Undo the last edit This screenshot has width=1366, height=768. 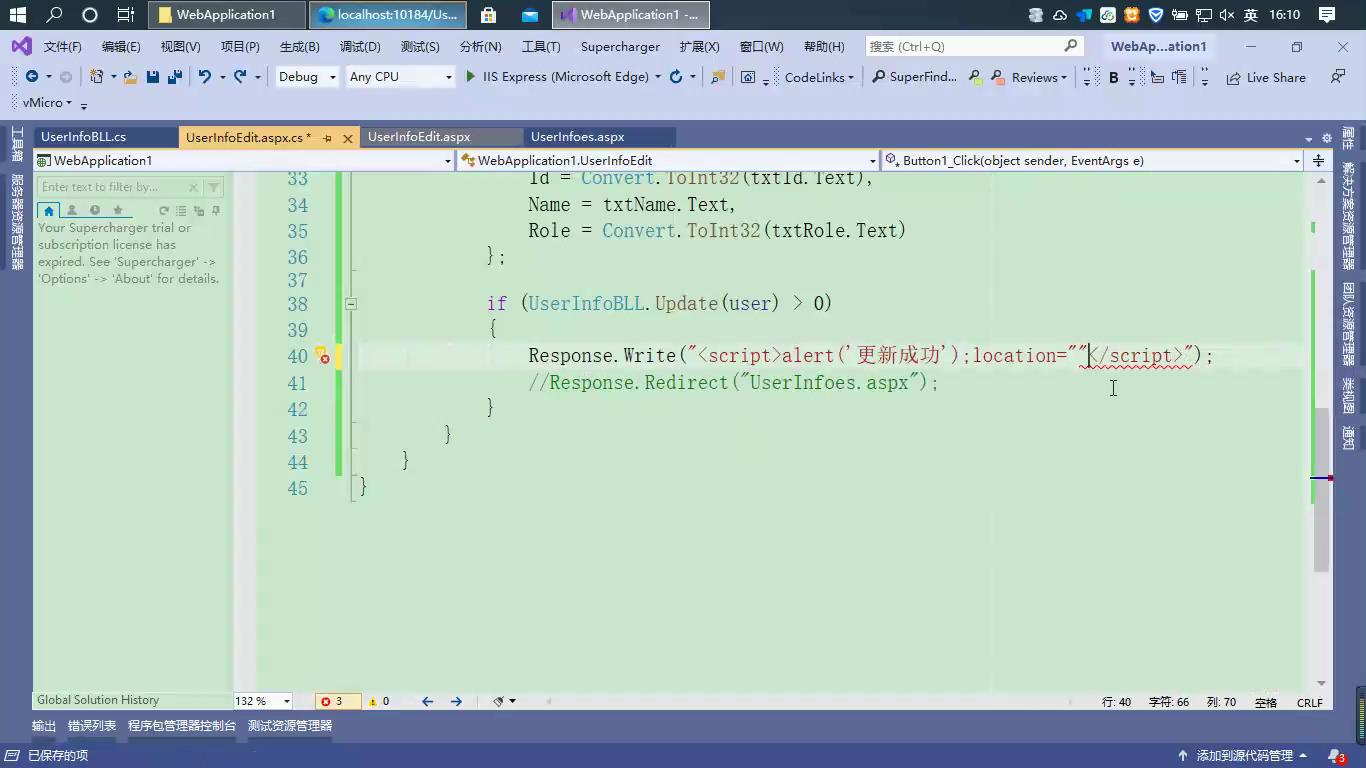tap(204, 77)
